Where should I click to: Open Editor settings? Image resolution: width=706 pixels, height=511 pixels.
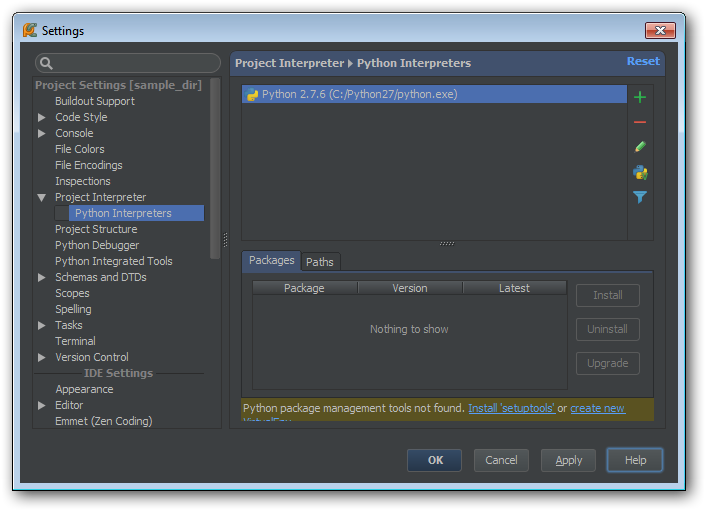(x=69, y=405)
